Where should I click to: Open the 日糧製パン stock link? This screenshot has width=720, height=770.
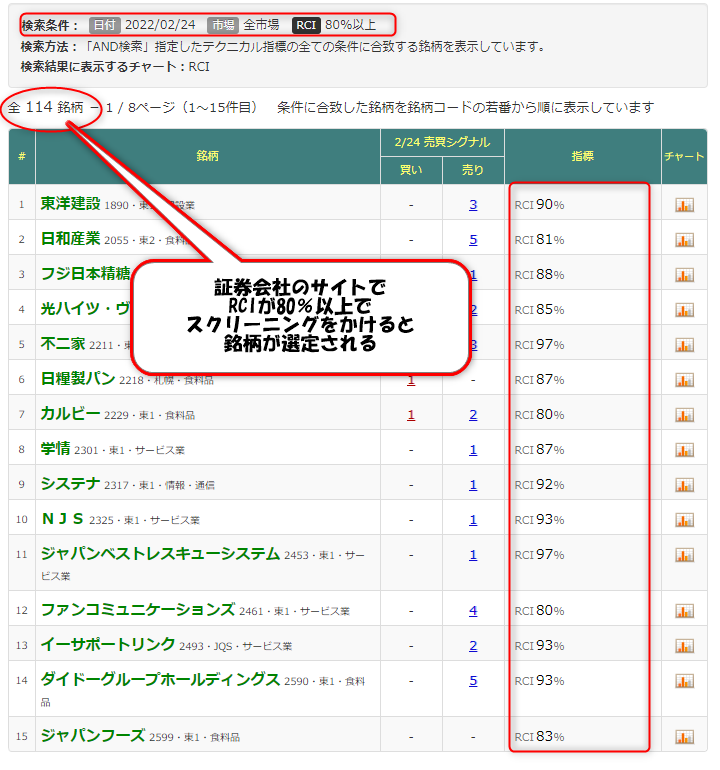(x=78, y=379)
